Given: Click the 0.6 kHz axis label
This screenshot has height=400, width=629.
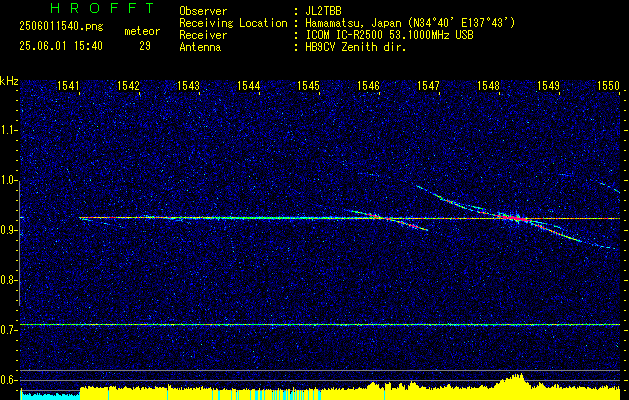Looking at the screenshot, I should 9,380.
